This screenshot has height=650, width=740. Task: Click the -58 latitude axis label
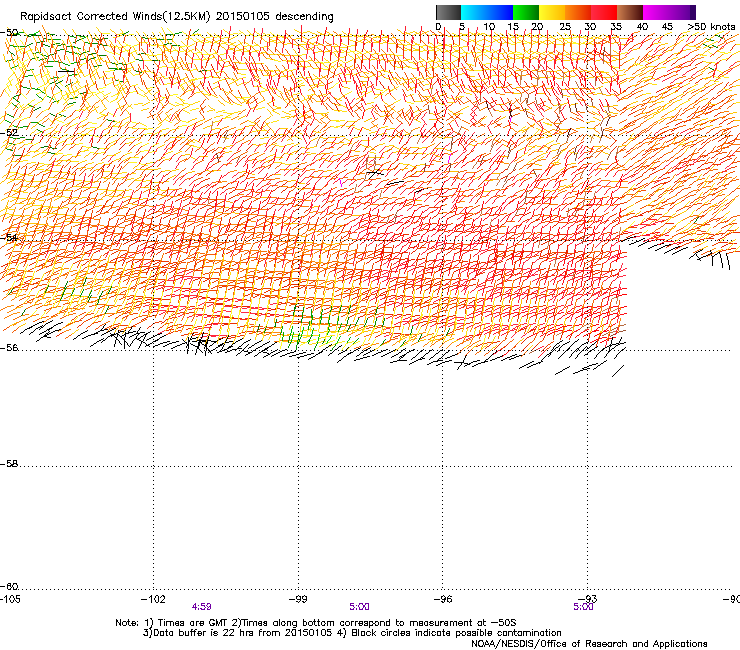coord(9,464)
